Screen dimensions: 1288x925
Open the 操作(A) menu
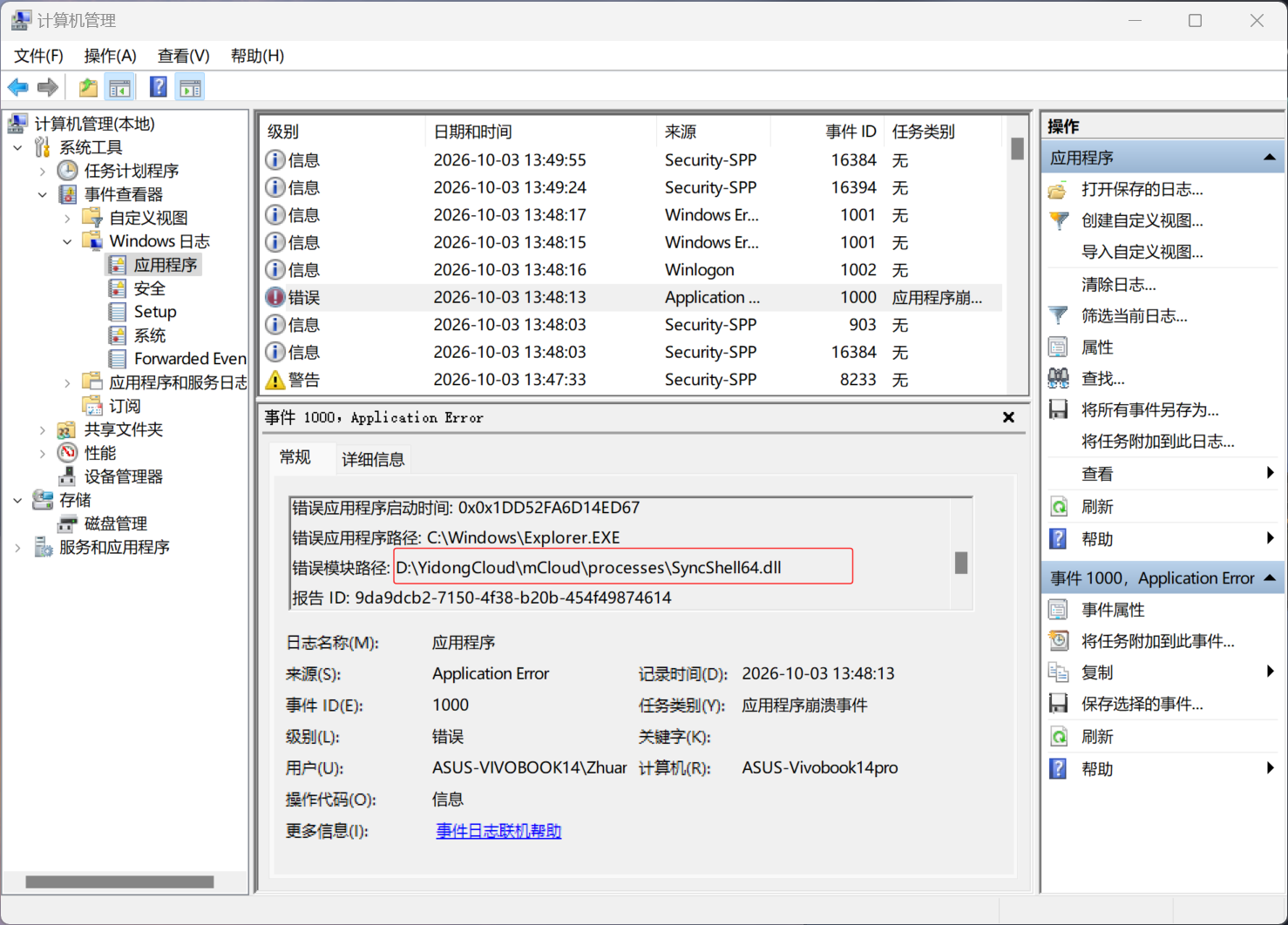click(x=111, y=56)
